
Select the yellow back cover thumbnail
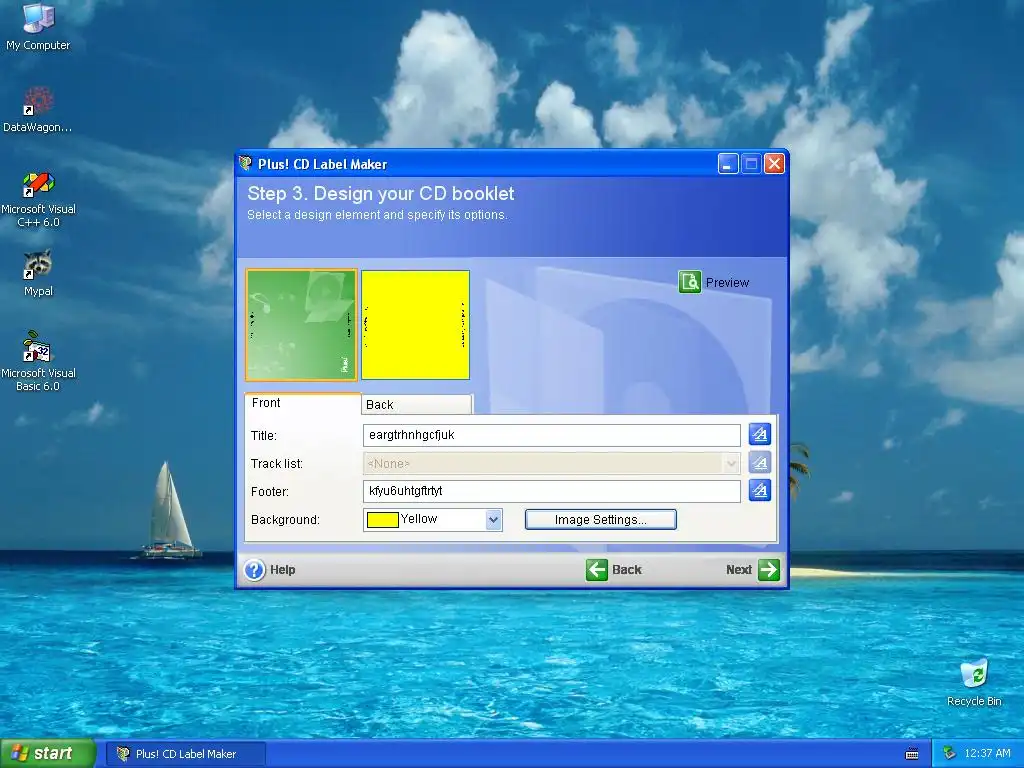[x=415, y=325]
